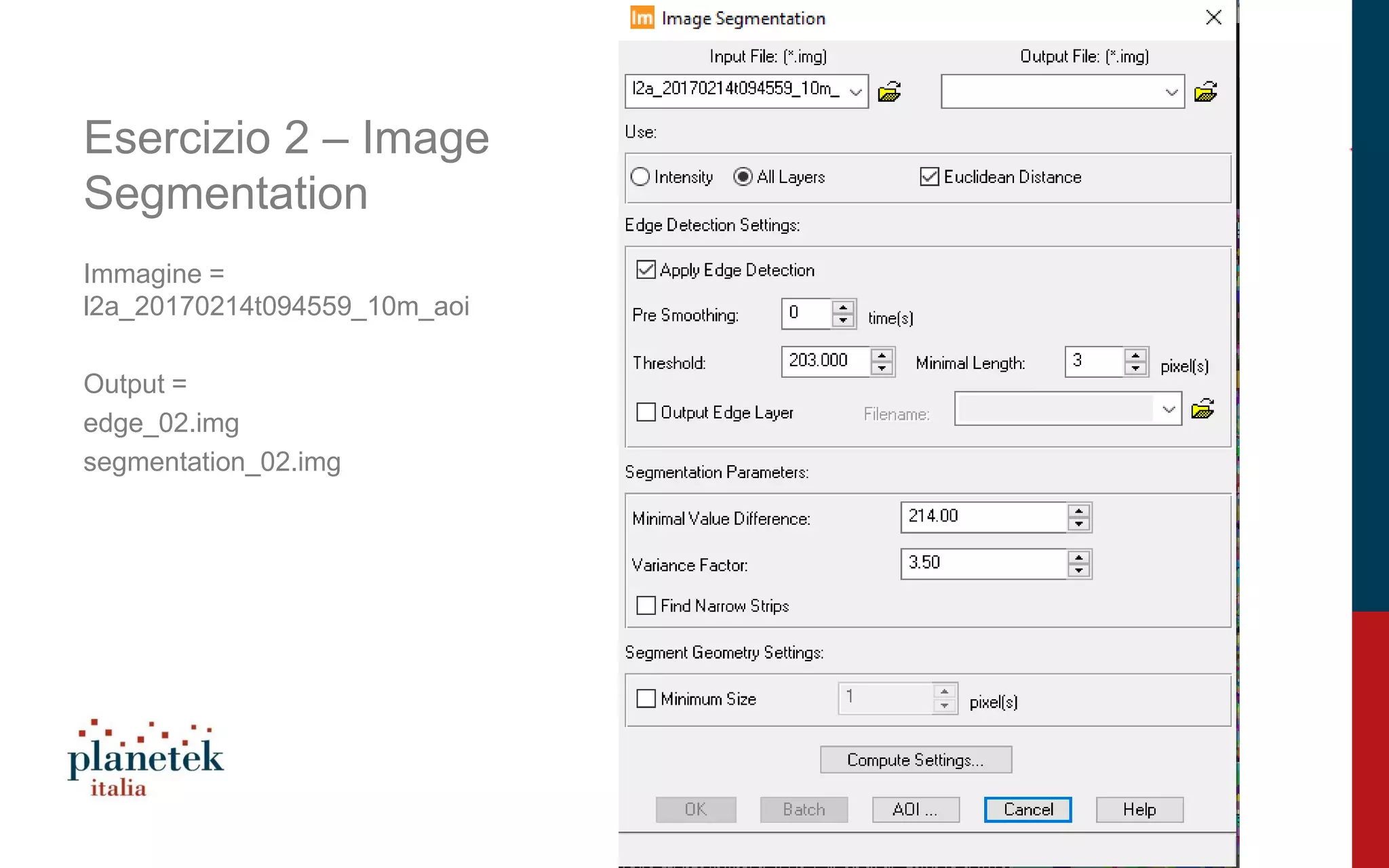Decrease the Threshold value with down arrow

882,368
